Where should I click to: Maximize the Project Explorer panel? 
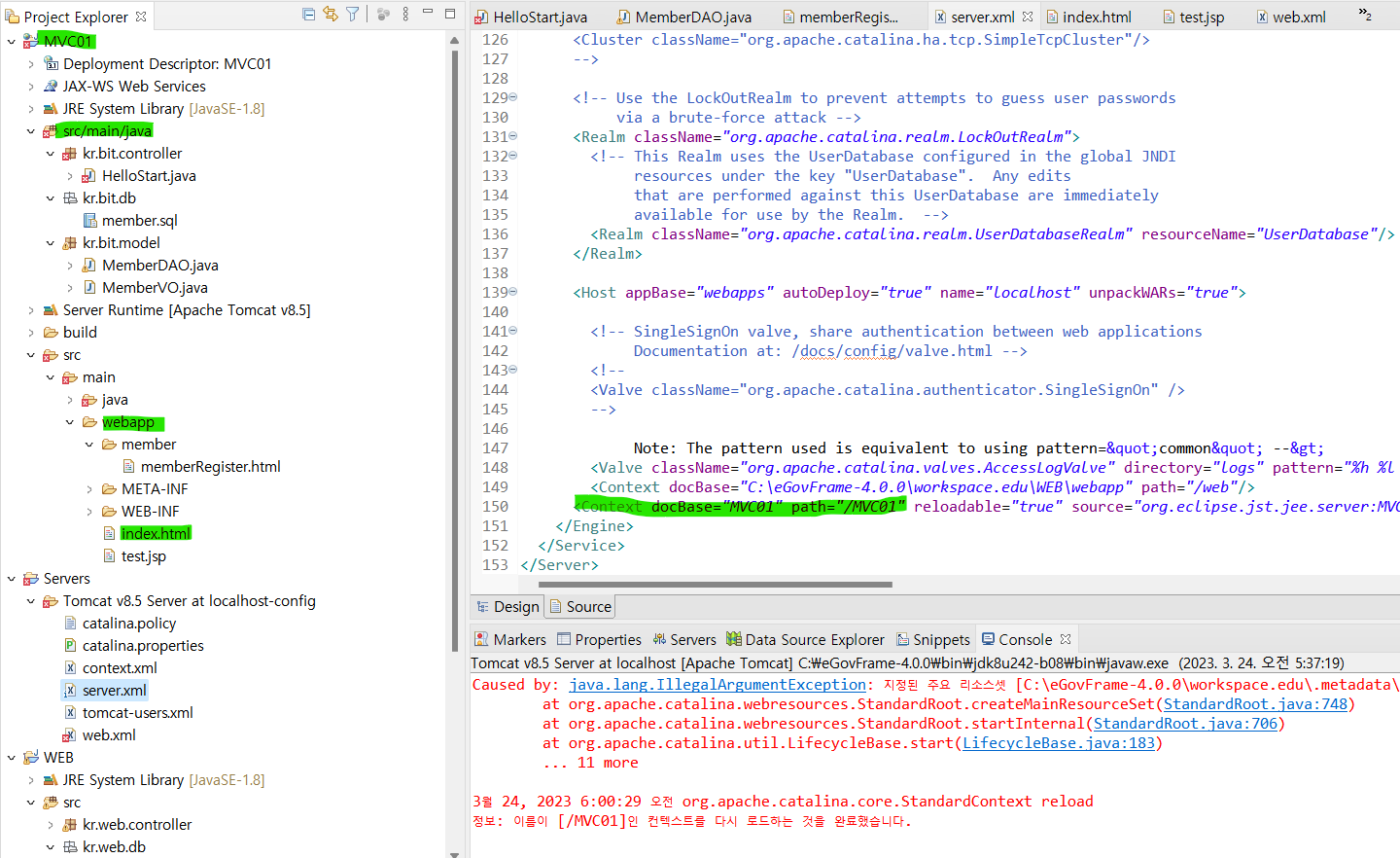(x=450, y=14)
